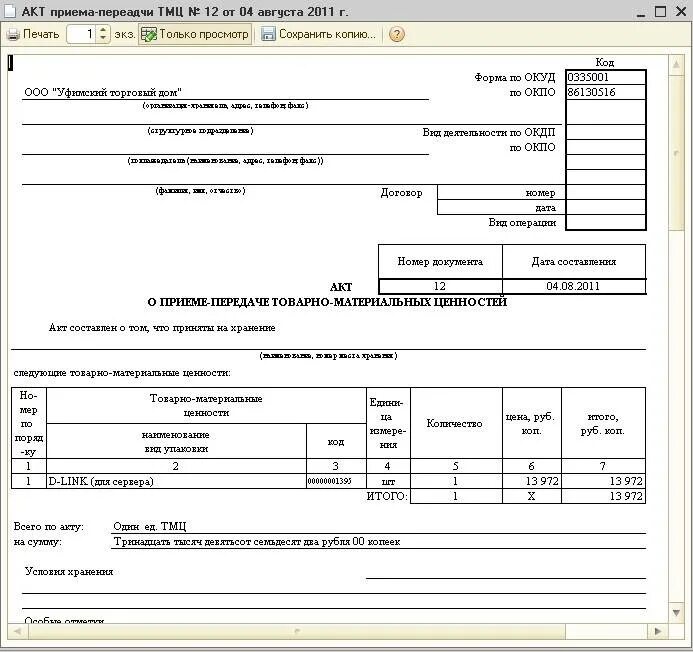This screenshot has height=652, width=693.
Task: Select document number 12 cell
Action: (x=440, y=286)
